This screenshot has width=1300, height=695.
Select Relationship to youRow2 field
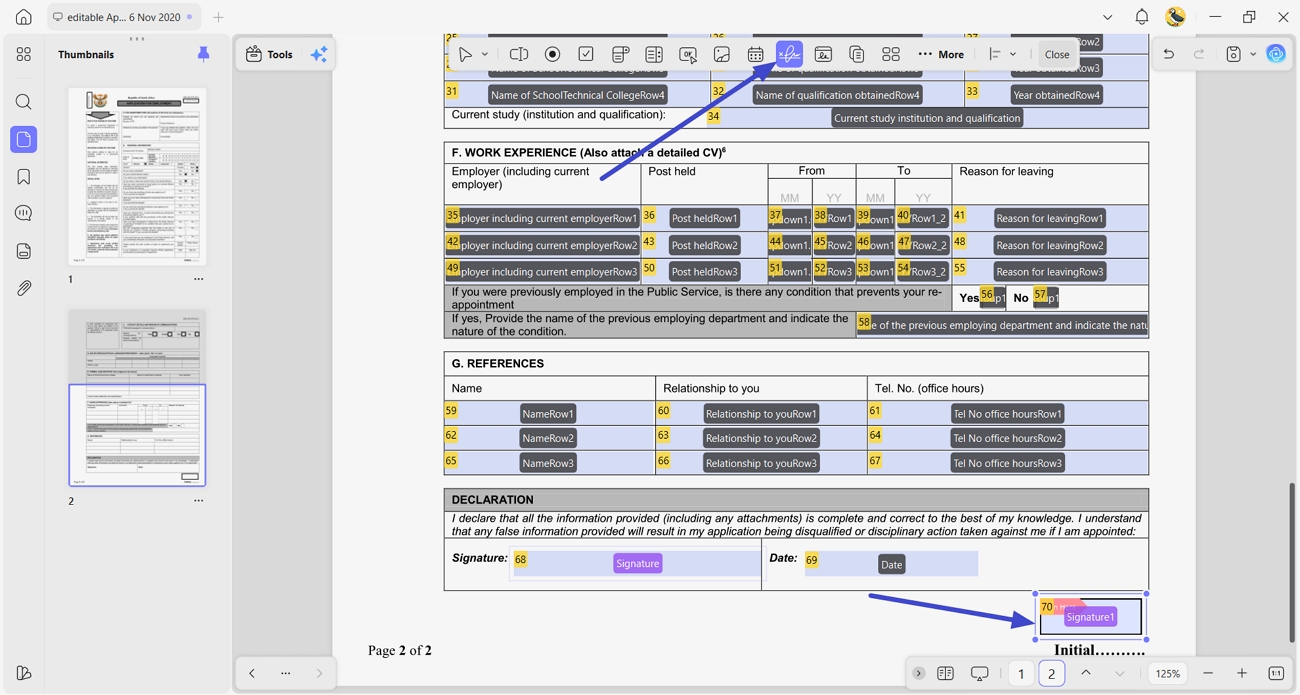pyautogui.click(x=761, y=438)
